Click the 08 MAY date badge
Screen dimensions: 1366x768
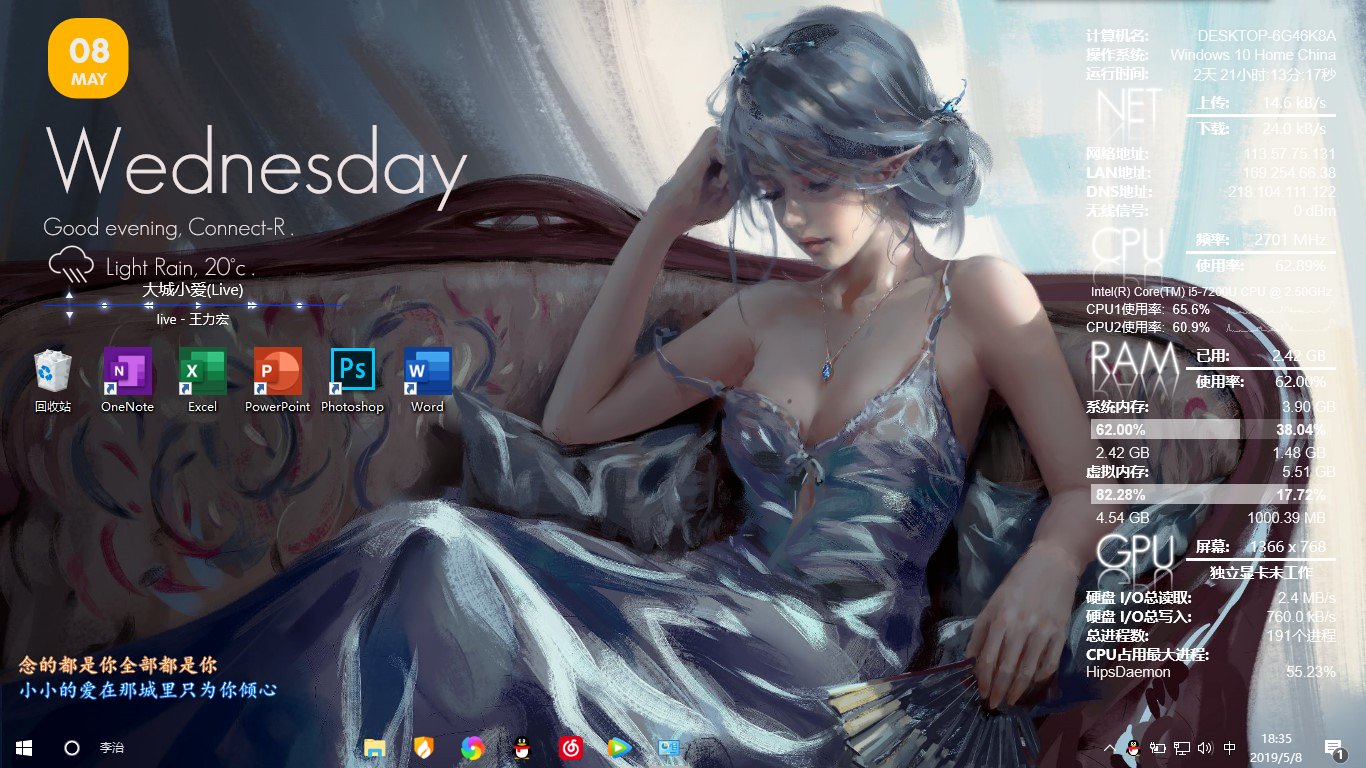click(x=89, y=59)
